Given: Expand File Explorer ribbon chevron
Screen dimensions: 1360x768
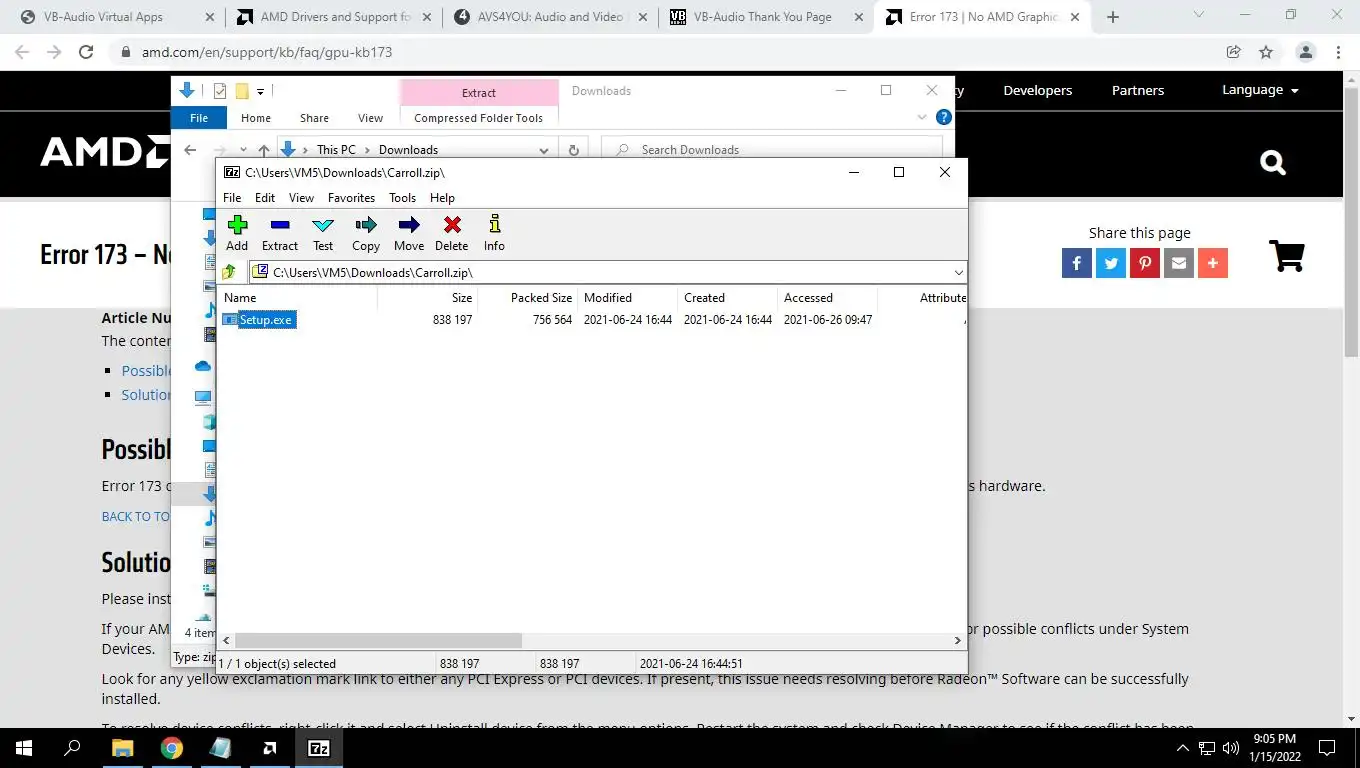Looking at the screenshot, I should pos(922,117).
